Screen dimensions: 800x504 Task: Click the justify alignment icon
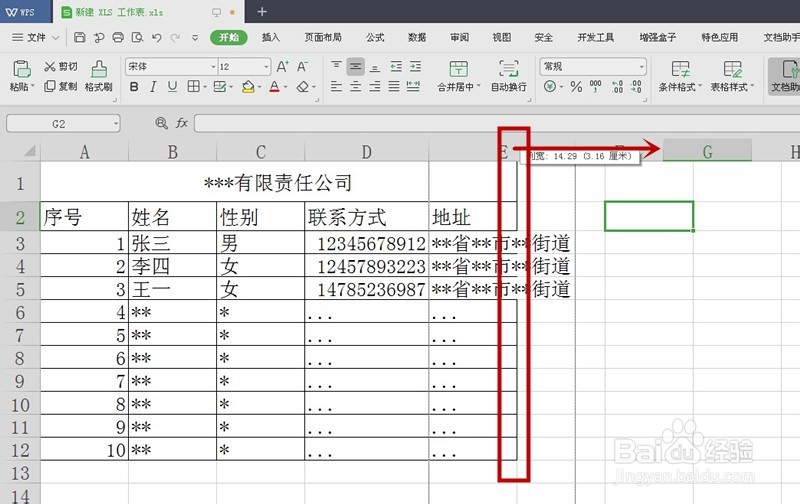coord(394,87)
